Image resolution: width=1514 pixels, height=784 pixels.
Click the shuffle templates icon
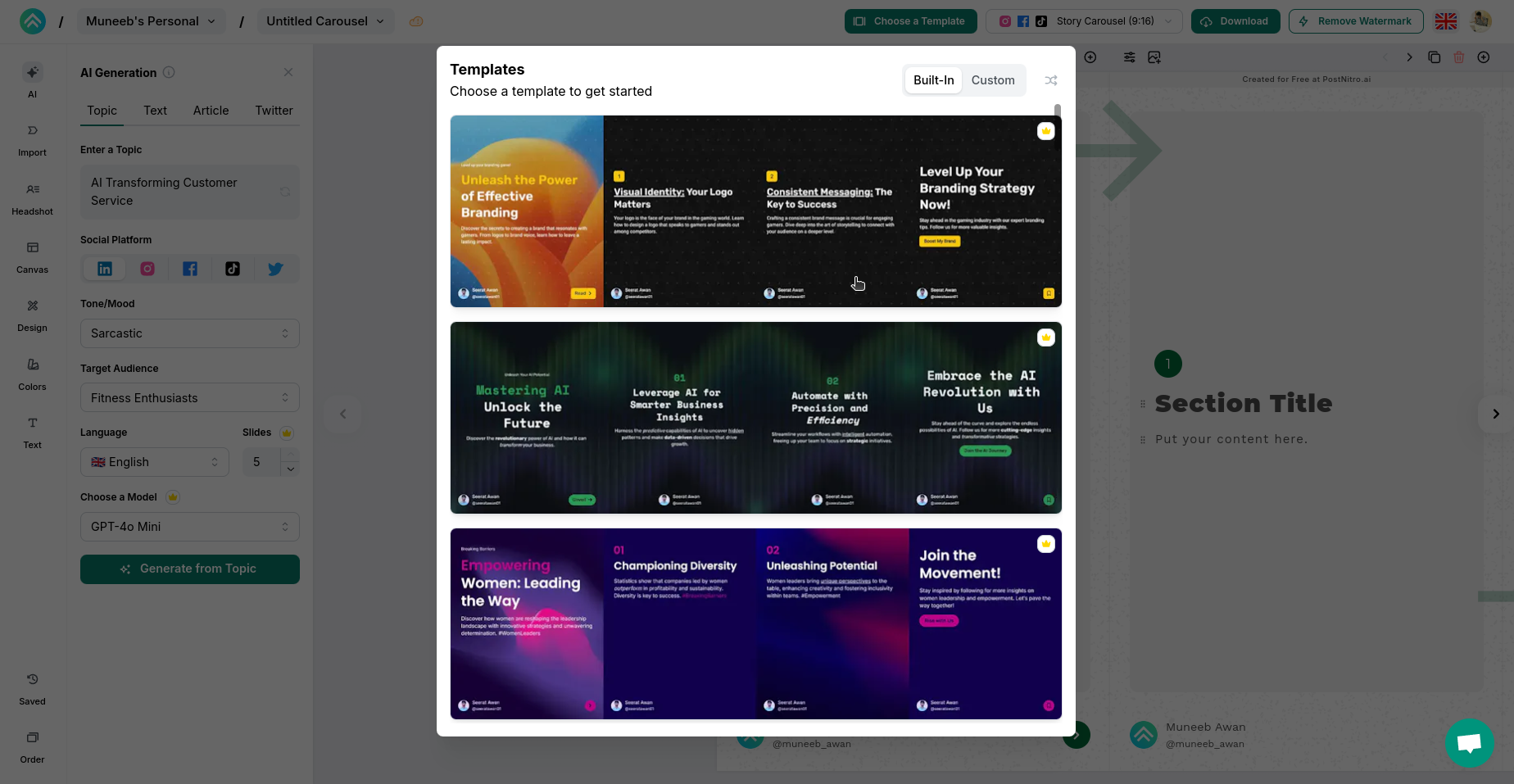coord(1051,80)
